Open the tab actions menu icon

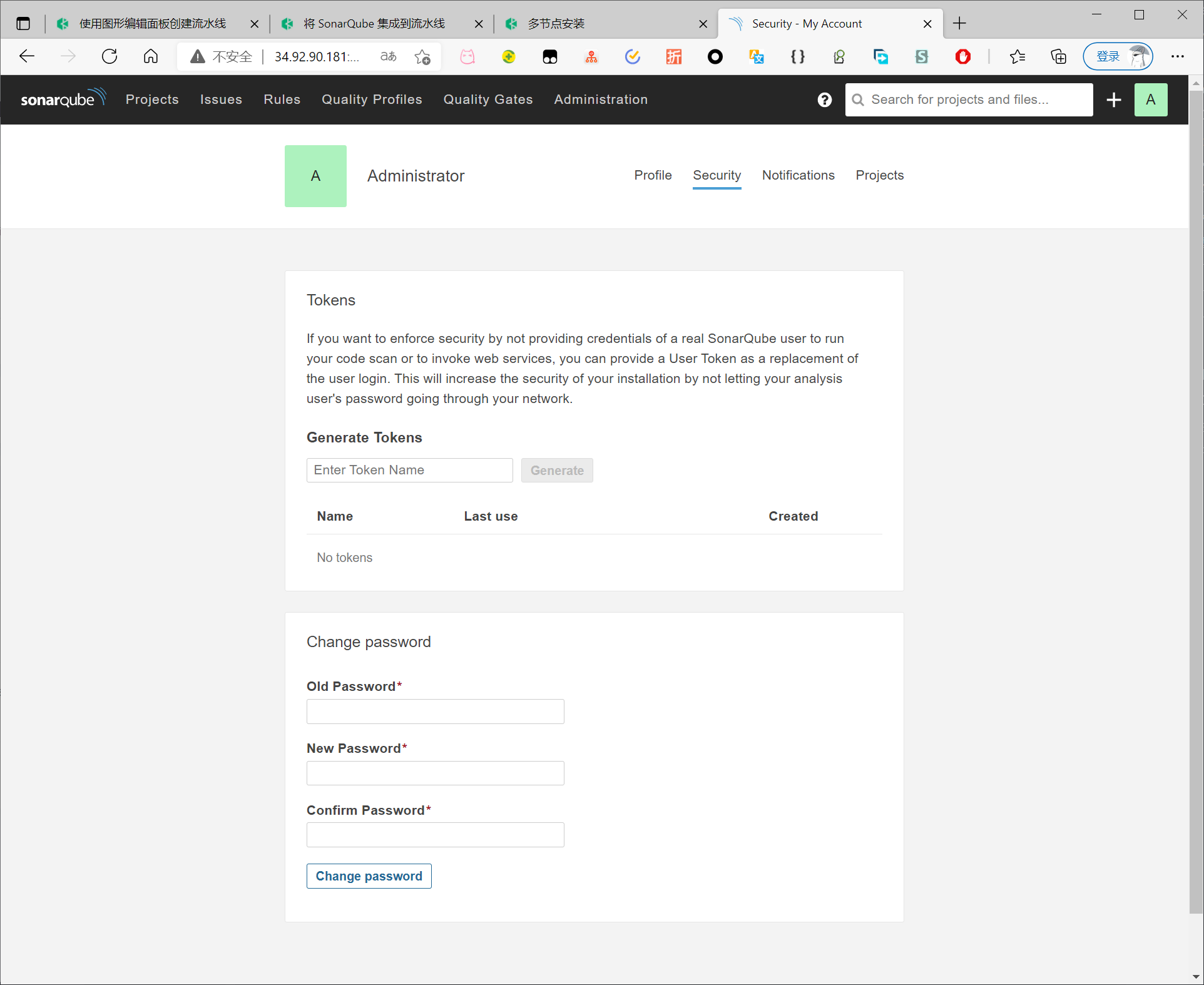[x=23, y=24]
